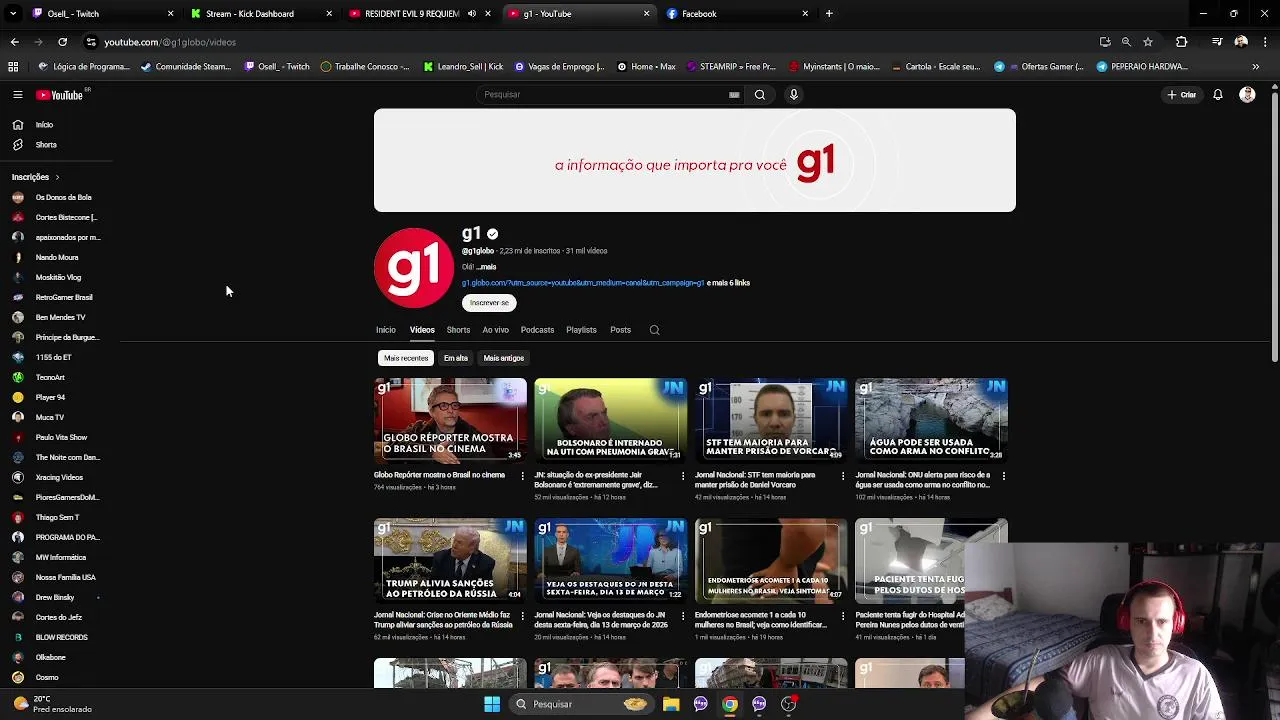Click the Criar button
The height and width of the screenshot is (720, 1280).
click(1181, 95)
